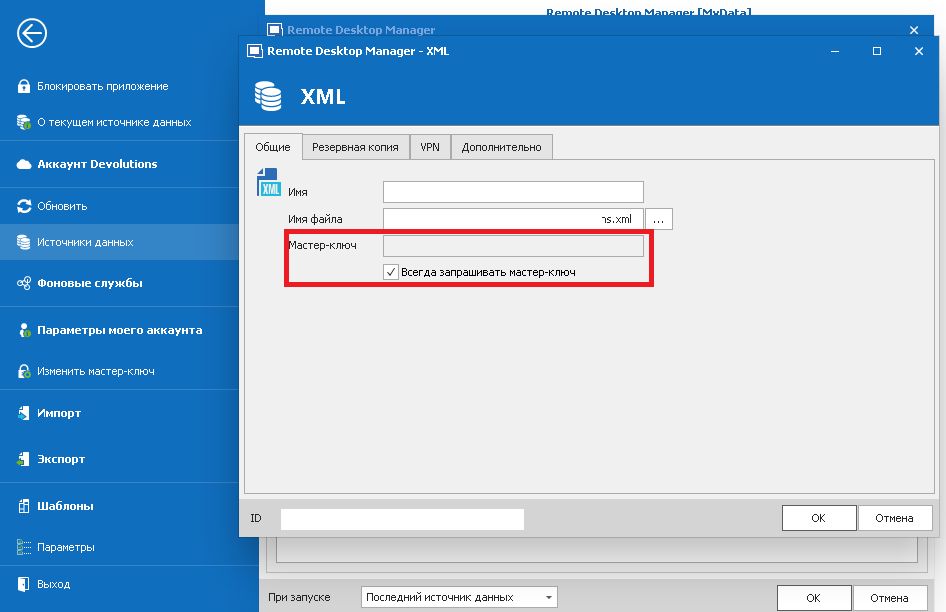Click the Имя файла input field
Viewport: 946px width, 612px height.
click(x=513, y=219)
